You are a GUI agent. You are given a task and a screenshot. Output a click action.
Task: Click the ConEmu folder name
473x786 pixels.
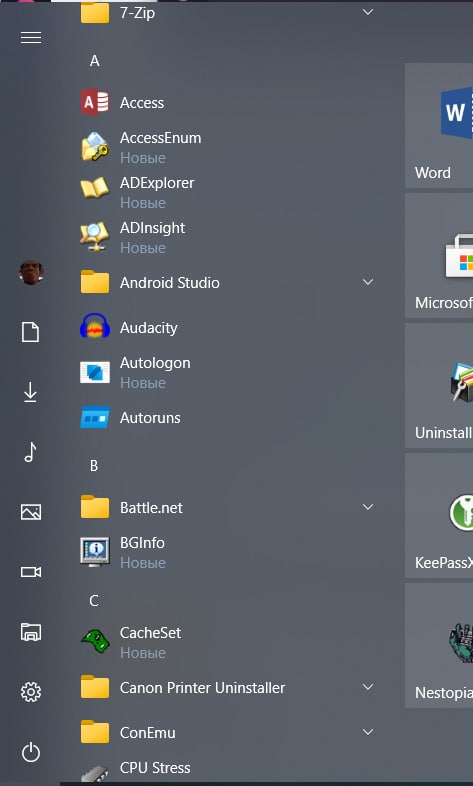click(x=148, y=733)
